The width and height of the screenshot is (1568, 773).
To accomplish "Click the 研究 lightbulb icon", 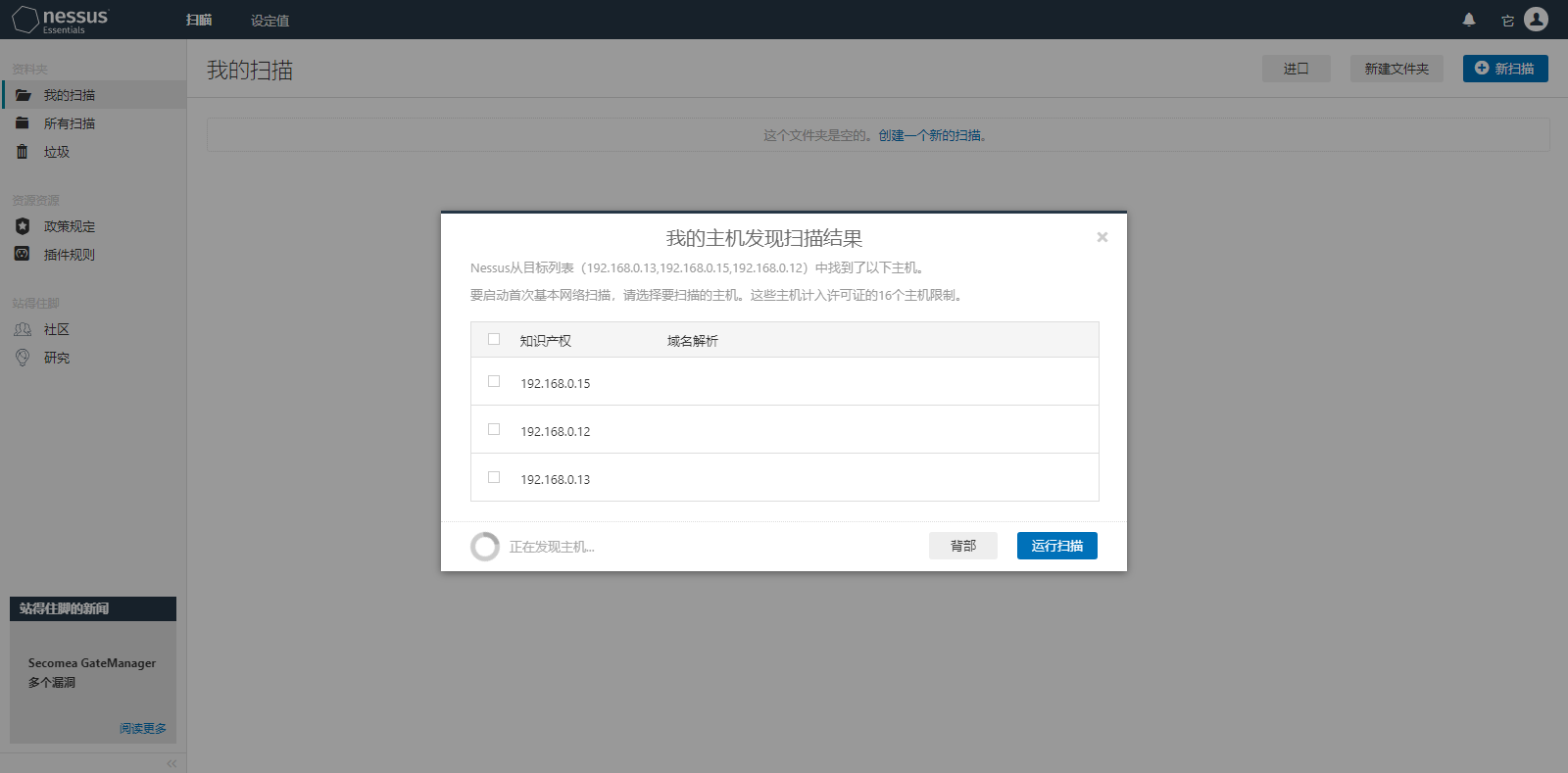I will tap(23, 358).
